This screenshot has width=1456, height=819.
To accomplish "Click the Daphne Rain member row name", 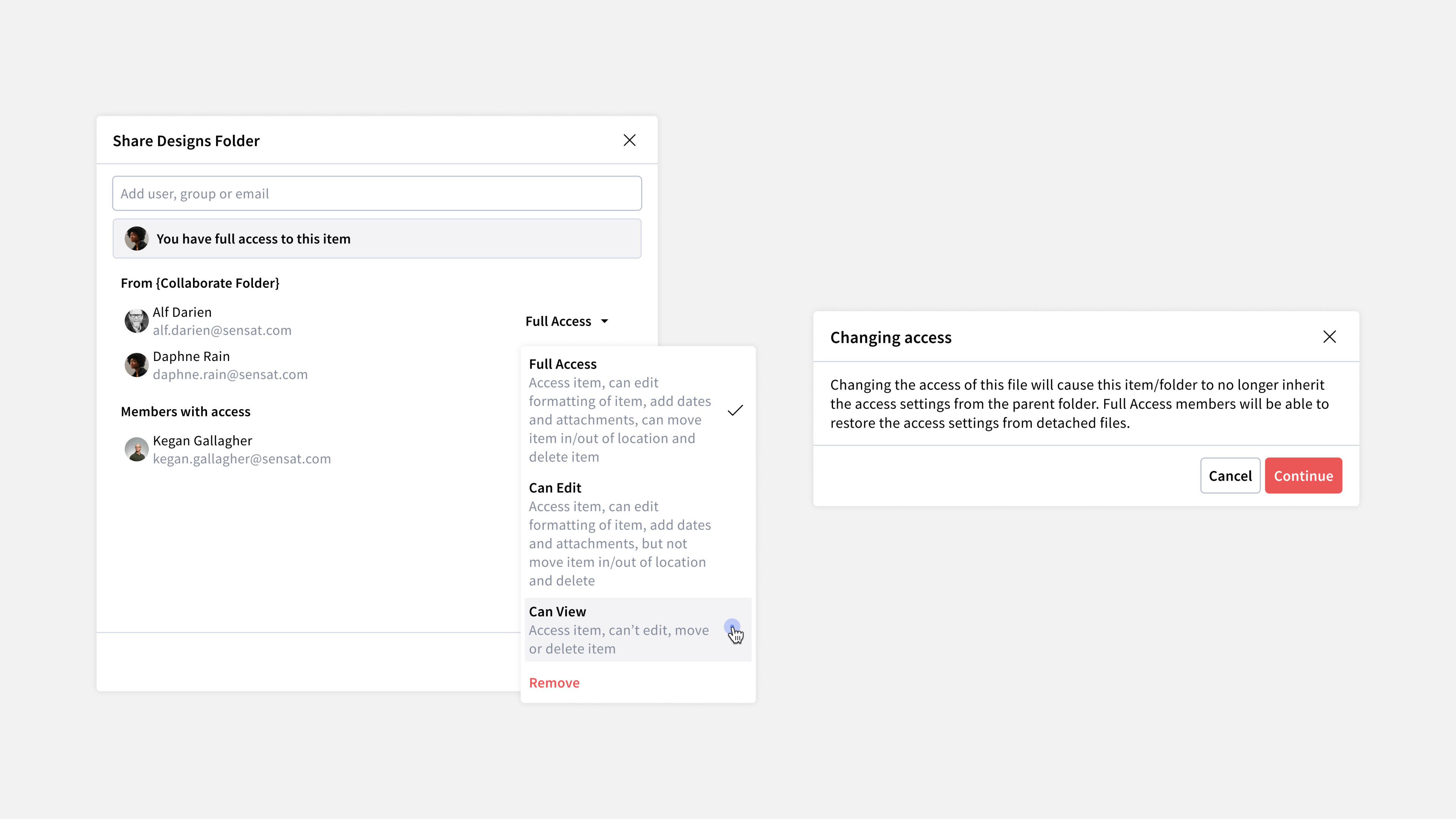I will (191, 356).
